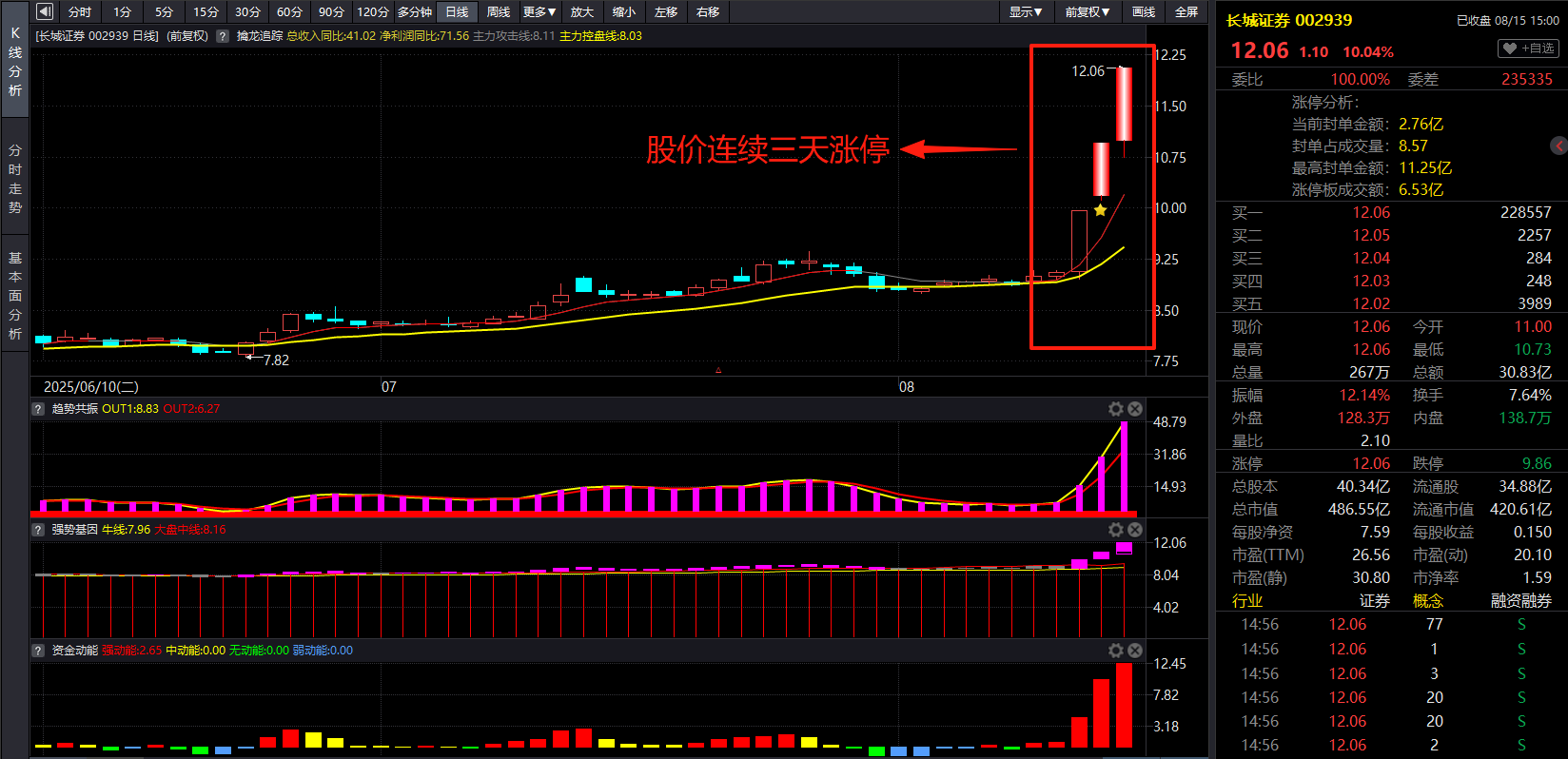Click the 2025/06/10(二) date label

tap(91, 387)
